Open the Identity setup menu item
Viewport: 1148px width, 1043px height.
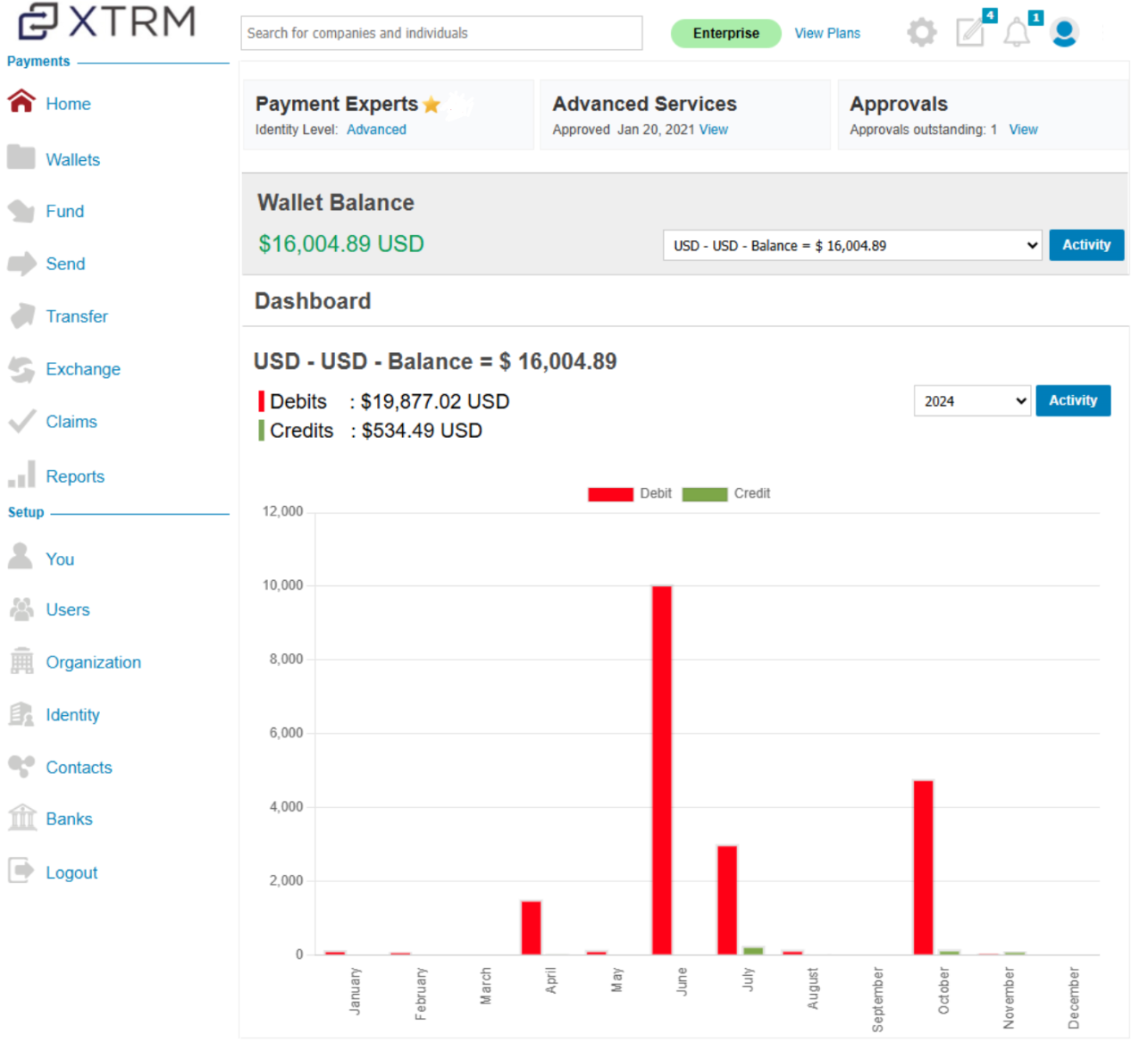tap(72, 715)
